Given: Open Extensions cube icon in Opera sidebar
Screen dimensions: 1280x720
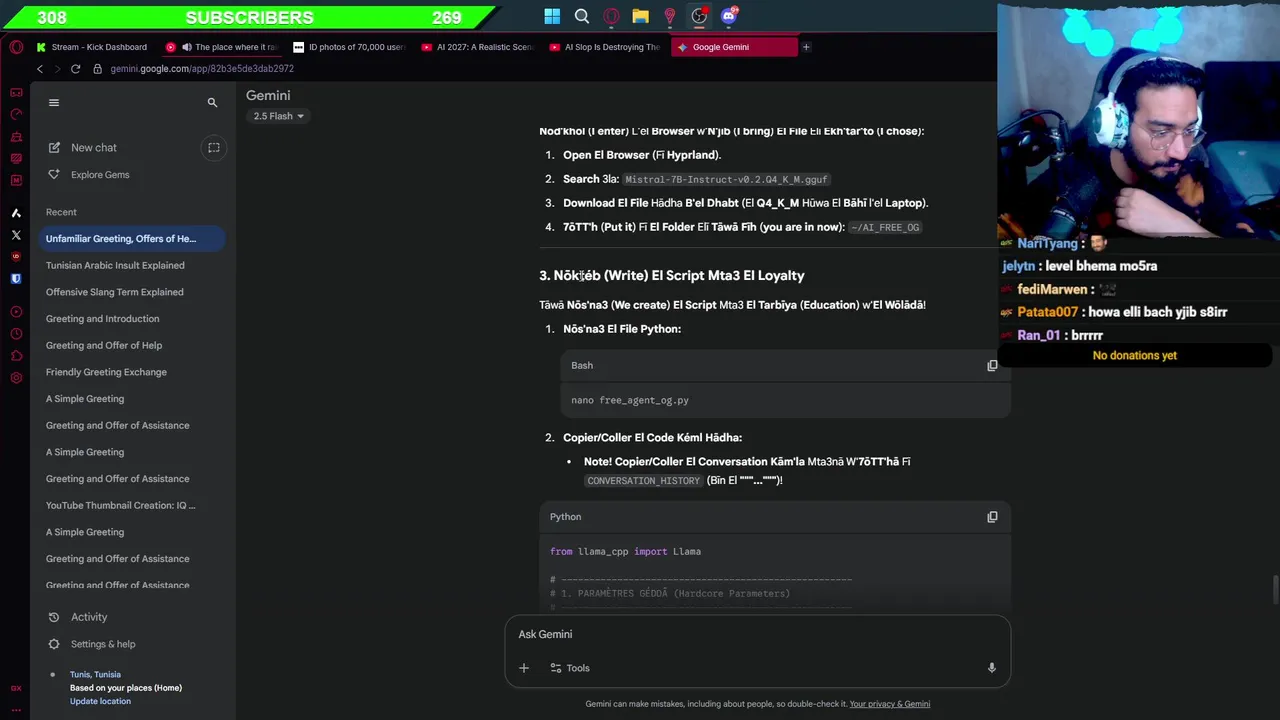Looking at the screenshot, I should pyautogui.click(x=16, y=356).
